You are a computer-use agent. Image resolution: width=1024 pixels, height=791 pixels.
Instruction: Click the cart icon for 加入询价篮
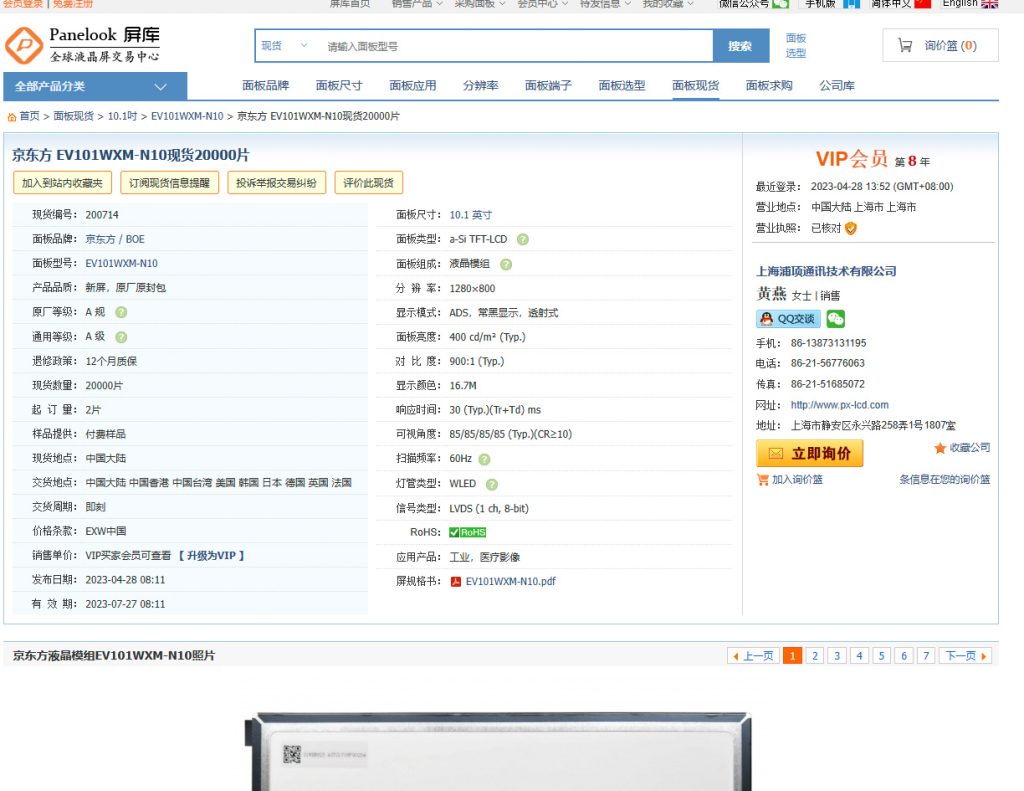(762, 479)
